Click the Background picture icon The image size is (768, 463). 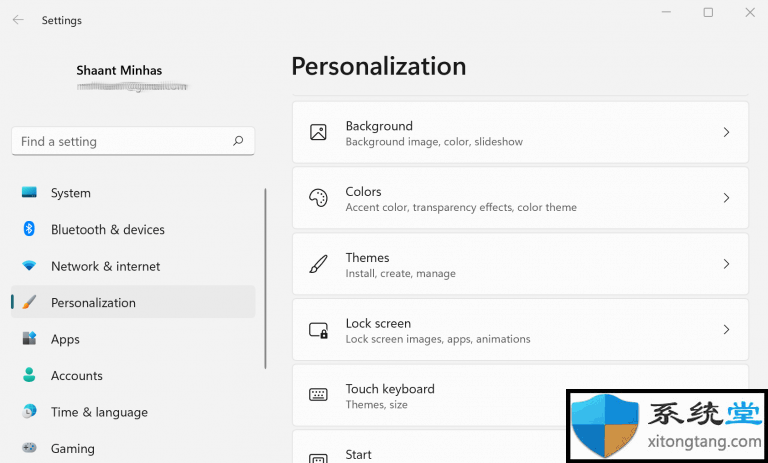pos(318,132)
